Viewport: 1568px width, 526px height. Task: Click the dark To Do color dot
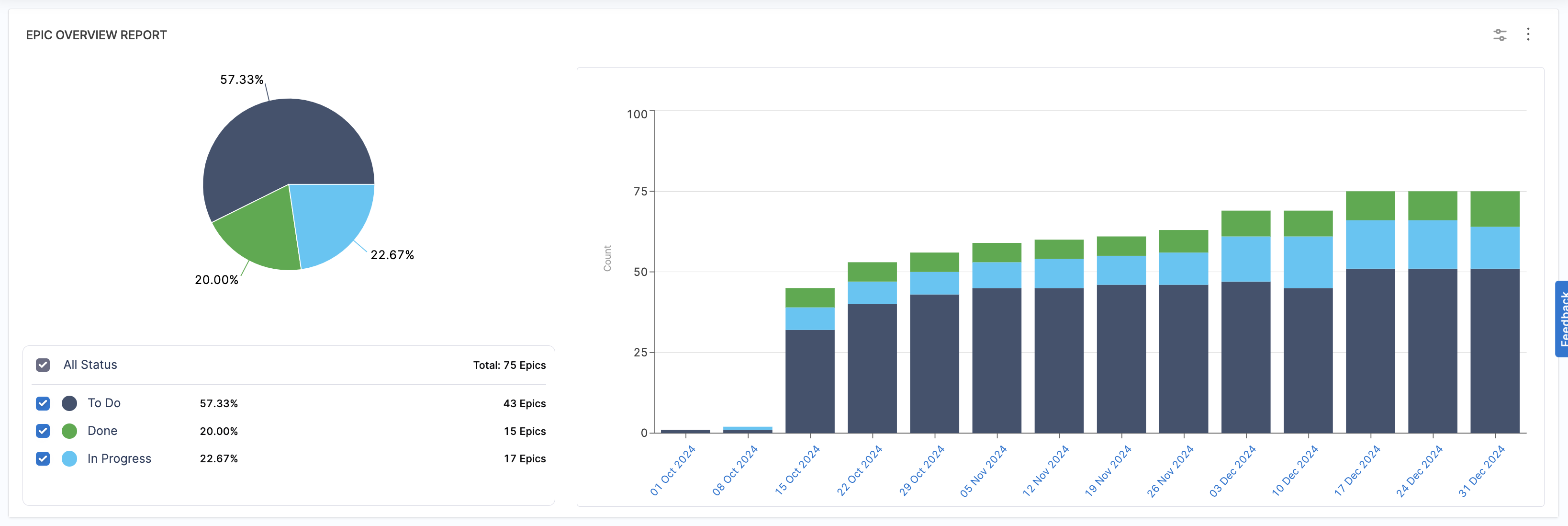[69, 403]
